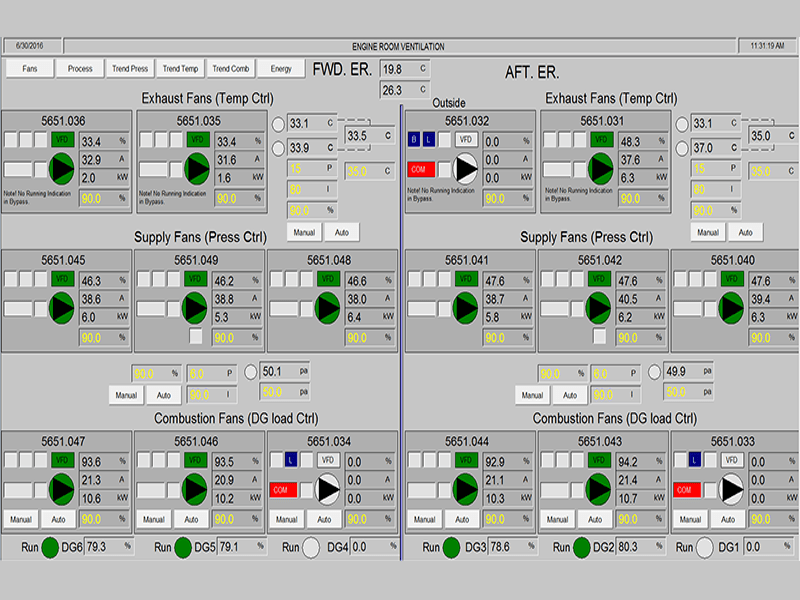Image resolution: width=800 pixels, height=600 pixels.
Task: Set combustion fan 5651.034 to Auto
Action: (x=324, y=519)
